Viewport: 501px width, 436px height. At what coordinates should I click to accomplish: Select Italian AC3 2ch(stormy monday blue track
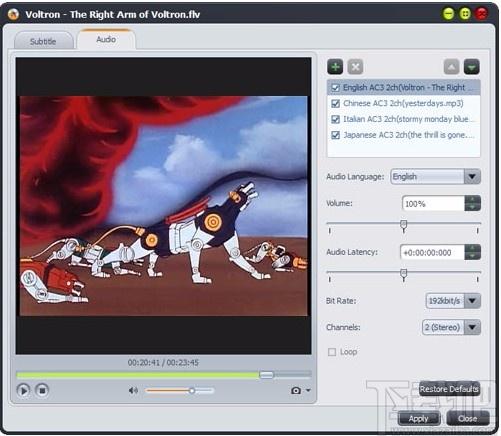(404, 119)
